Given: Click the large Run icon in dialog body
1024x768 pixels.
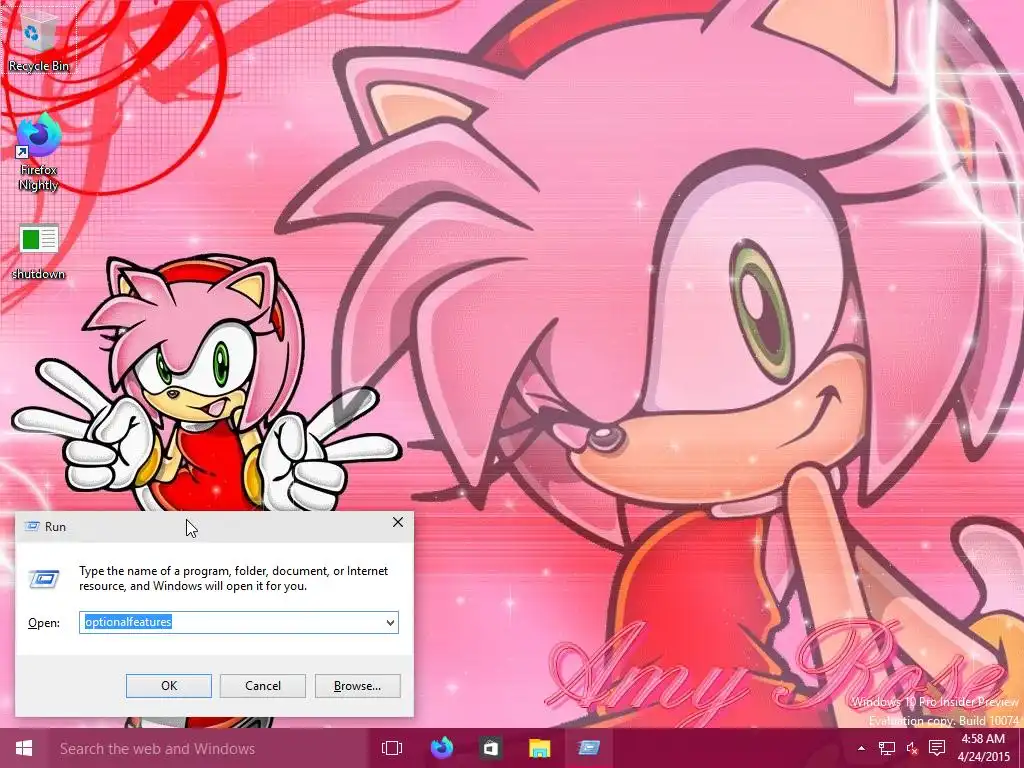Looking at the screenshot, I should pyautogui.click(x=44, y=579).
